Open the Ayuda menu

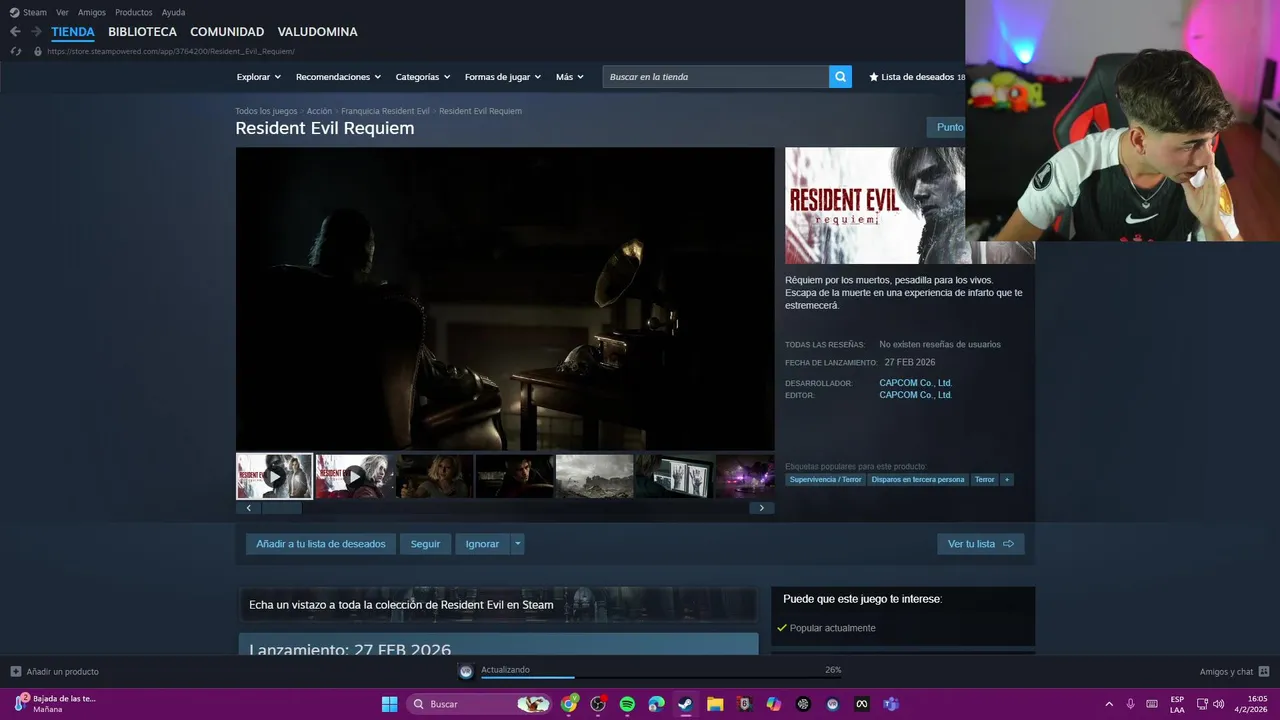pos(173,12)
